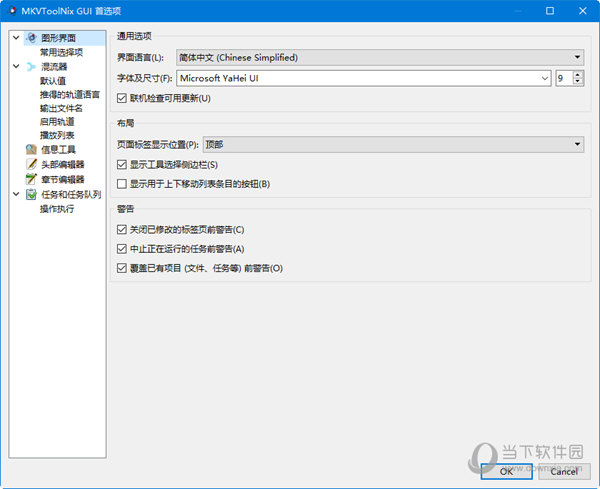This screenshot has width=600, height=489.
Task: Open the 页面标签显示位置 dropdown
Action: click(x=393, y=145)
